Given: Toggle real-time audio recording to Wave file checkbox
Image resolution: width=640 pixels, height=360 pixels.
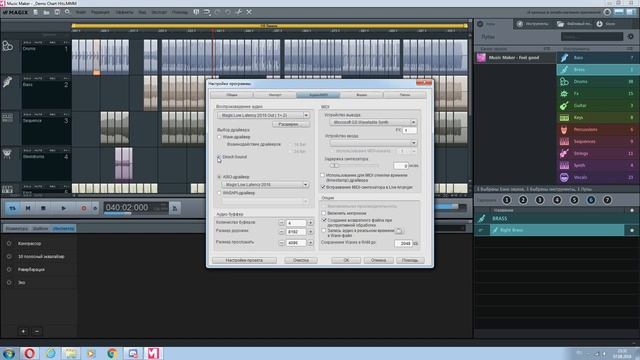Looking at the screenshot, I should click(324, 231).
